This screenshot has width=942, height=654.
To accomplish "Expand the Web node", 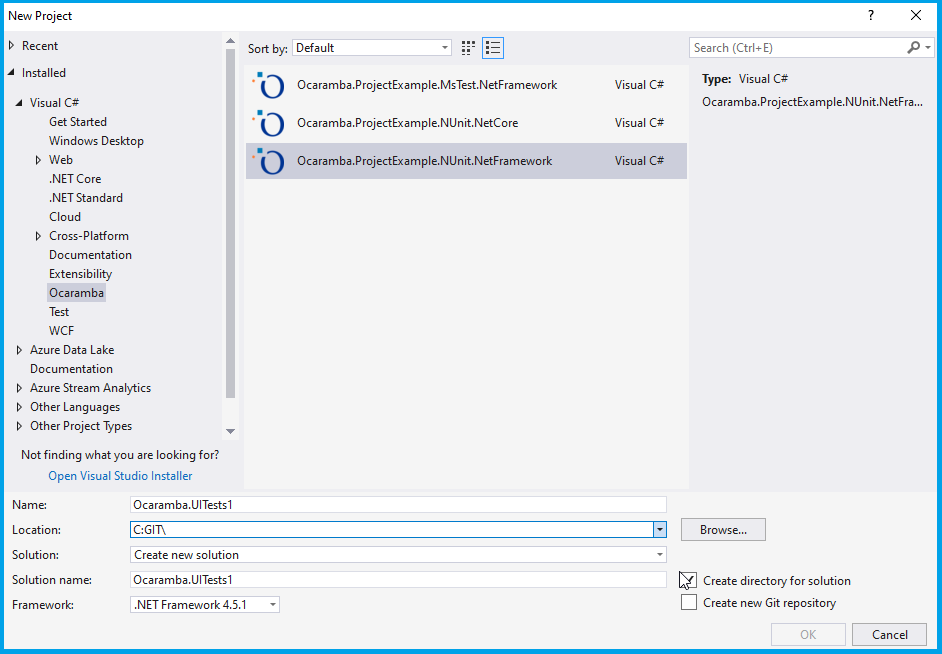I will [x=38, y=160].
